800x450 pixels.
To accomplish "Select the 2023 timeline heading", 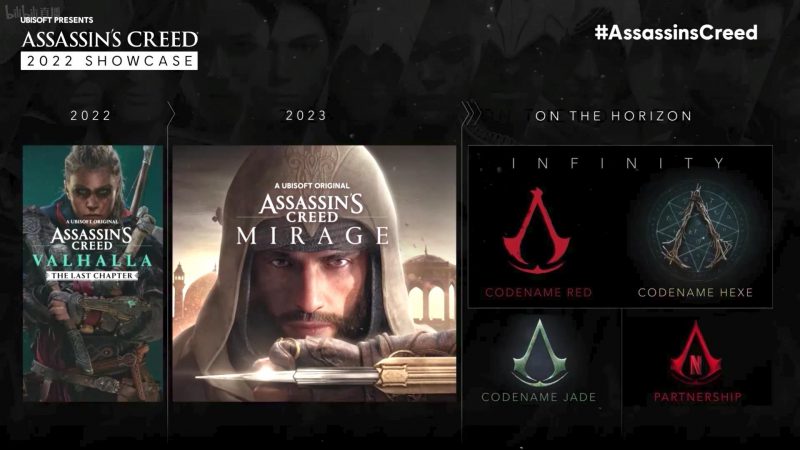I will 306,116.
